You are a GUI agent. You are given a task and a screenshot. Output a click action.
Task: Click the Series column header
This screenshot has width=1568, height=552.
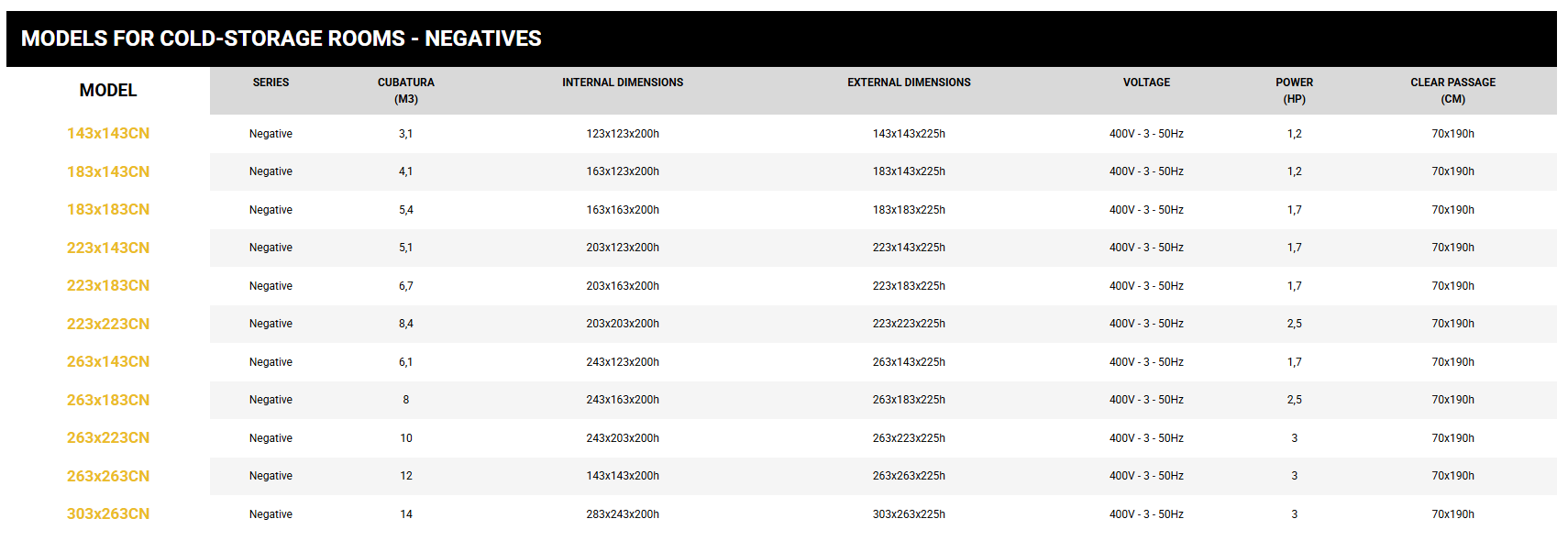point(271,83)
